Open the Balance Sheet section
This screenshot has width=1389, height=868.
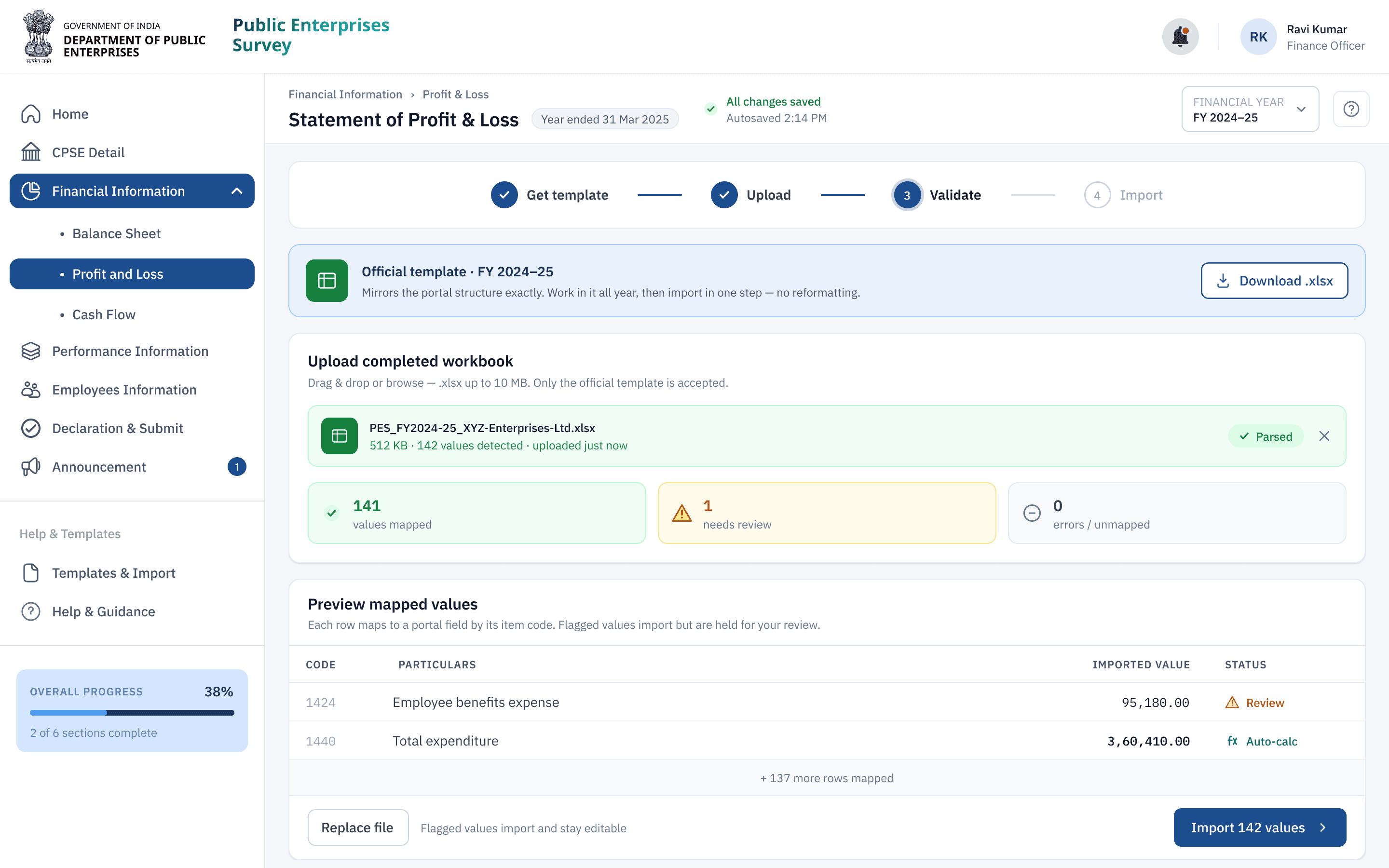117,234
